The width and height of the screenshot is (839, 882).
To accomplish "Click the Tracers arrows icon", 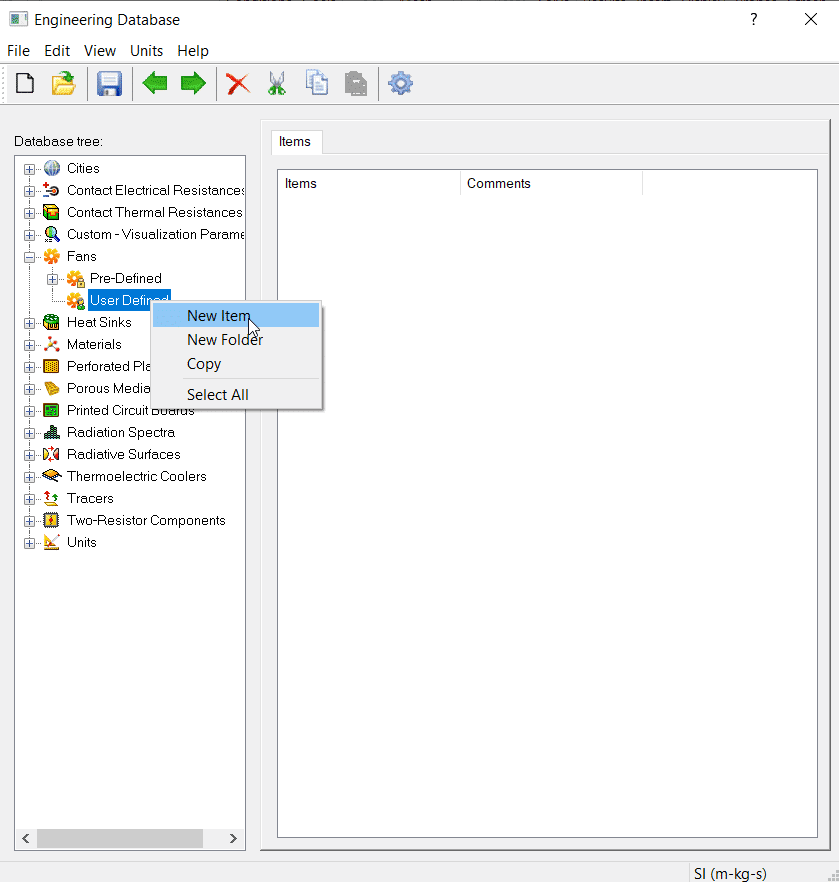I will (51, 498).
